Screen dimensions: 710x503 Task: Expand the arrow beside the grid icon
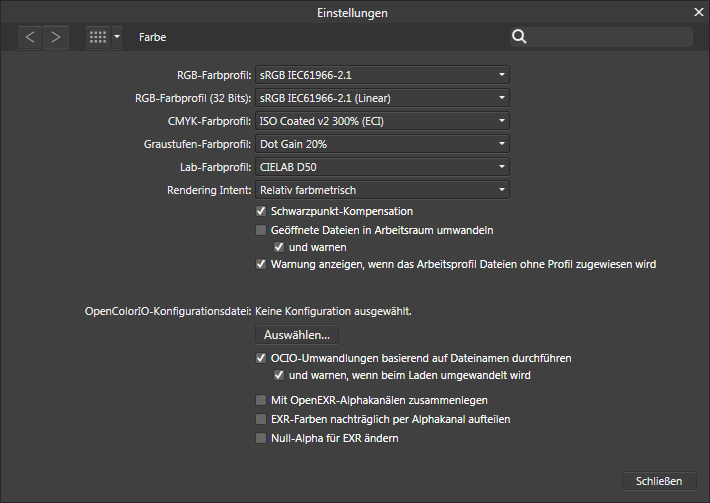[x=117, y=37]
